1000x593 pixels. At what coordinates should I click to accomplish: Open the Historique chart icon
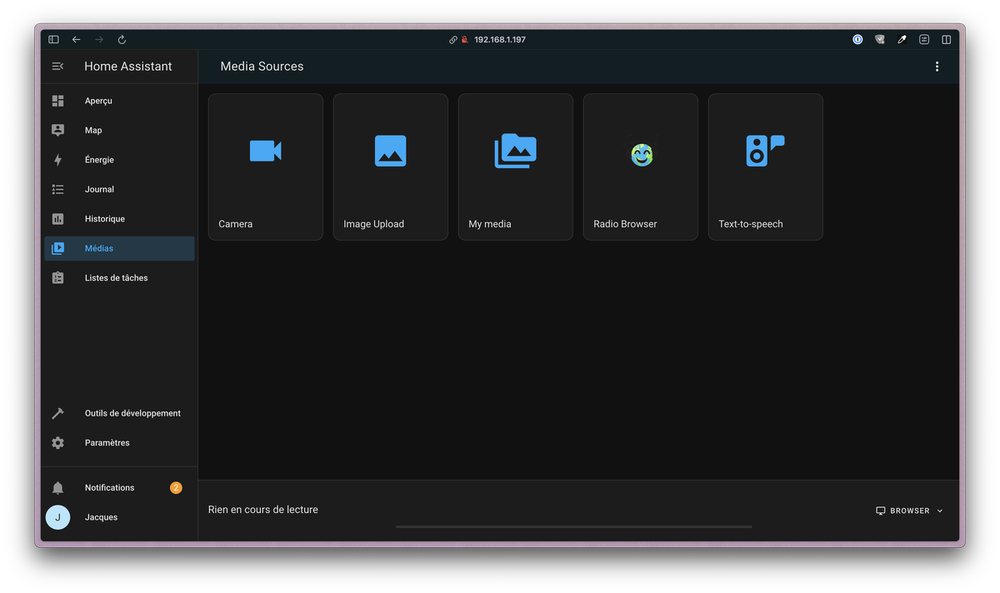tap(58, 219)
